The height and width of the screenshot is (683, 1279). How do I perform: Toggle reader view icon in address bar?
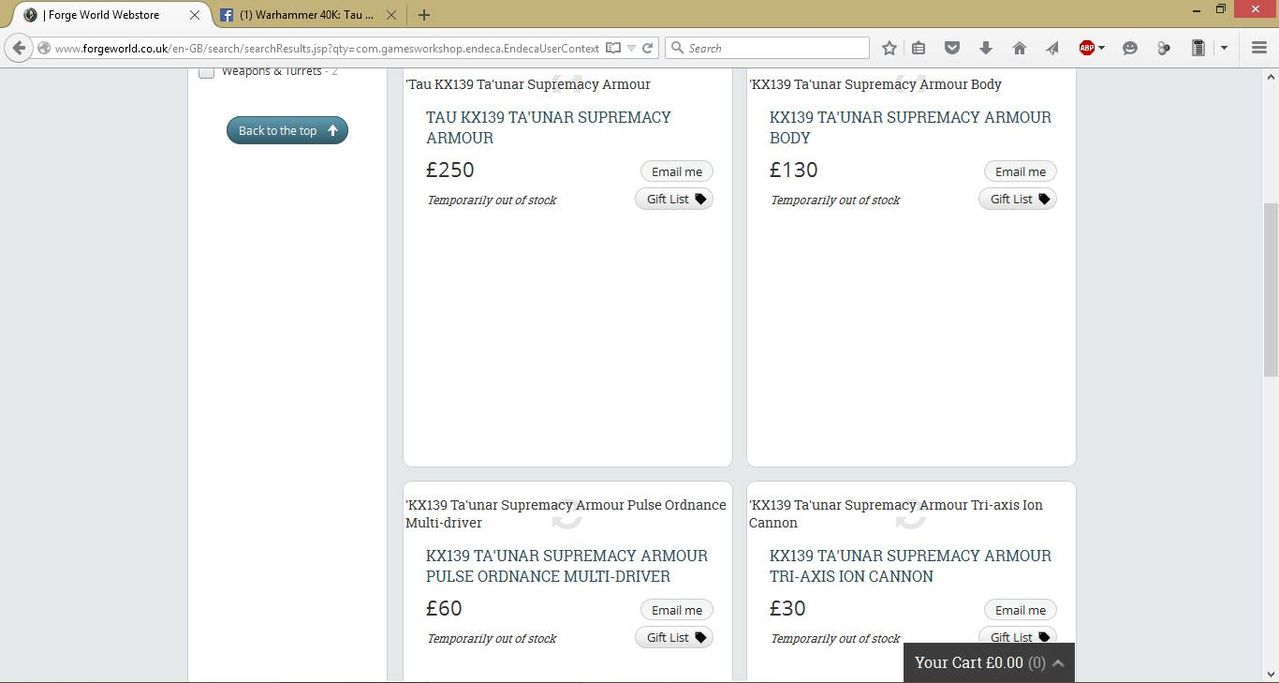coord(613,48)
